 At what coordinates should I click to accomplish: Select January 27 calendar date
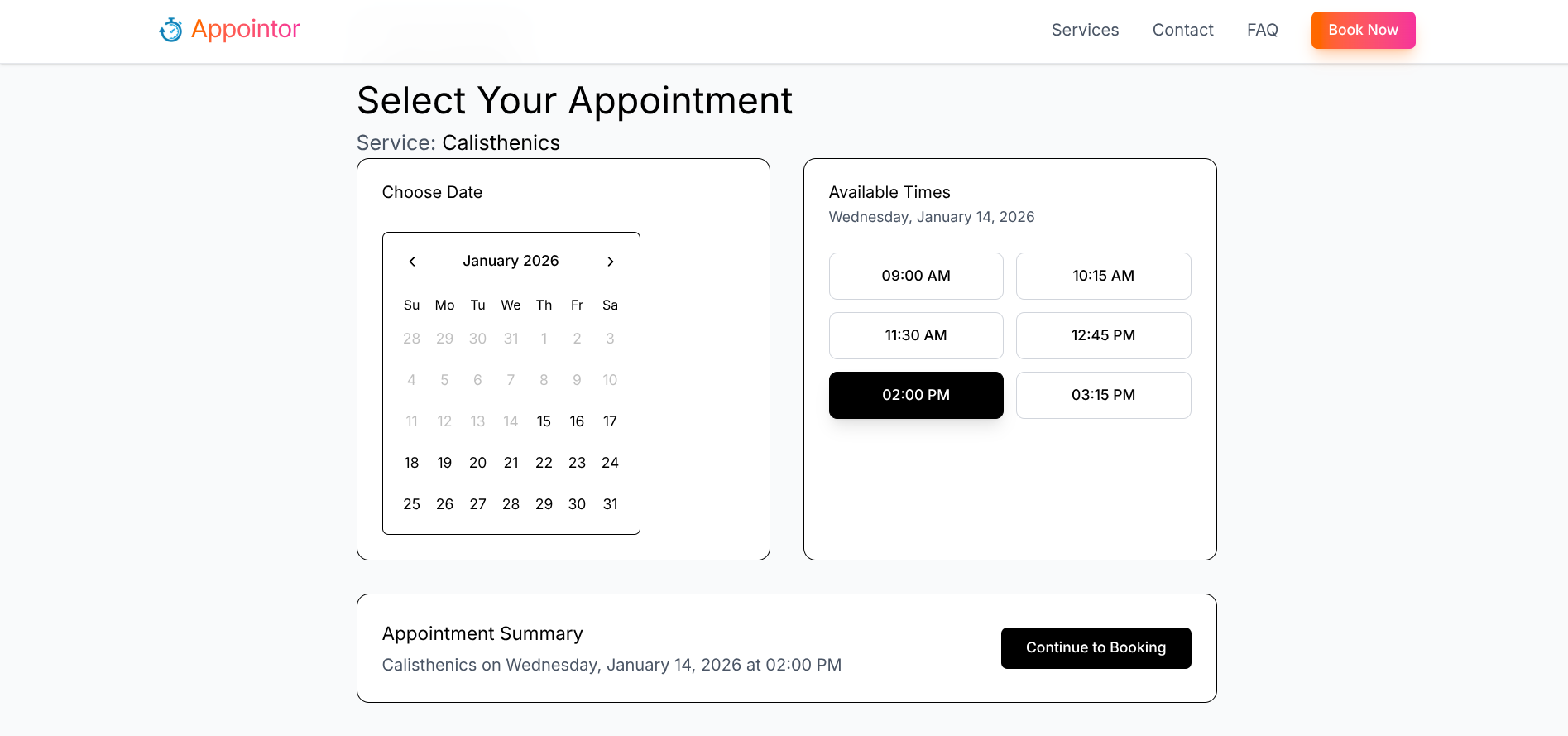pos(477,504)
